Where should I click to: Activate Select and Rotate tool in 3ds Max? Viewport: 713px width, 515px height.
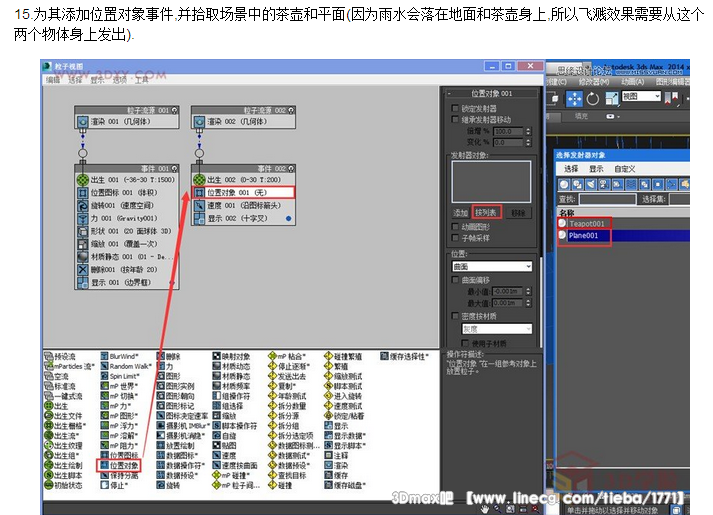[x=592, y=99]
